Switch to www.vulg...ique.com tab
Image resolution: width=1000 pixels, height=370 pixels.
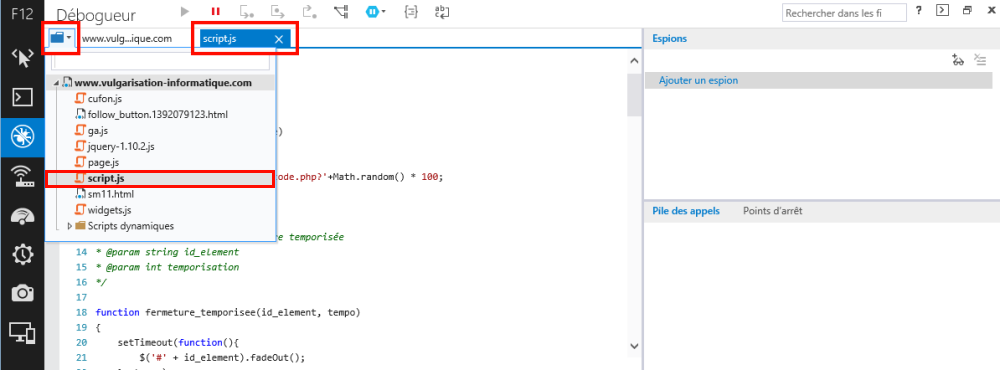pos(127,38)
